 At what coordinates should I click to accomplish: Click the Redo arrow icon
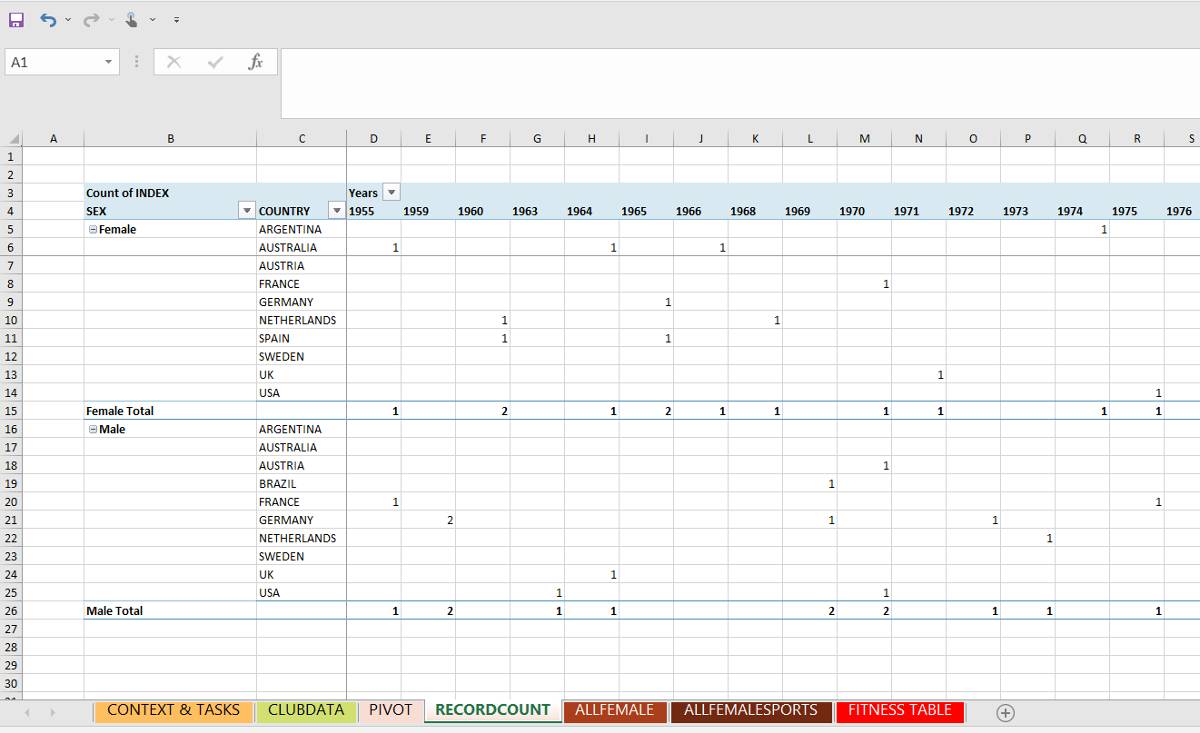(91, 19)
